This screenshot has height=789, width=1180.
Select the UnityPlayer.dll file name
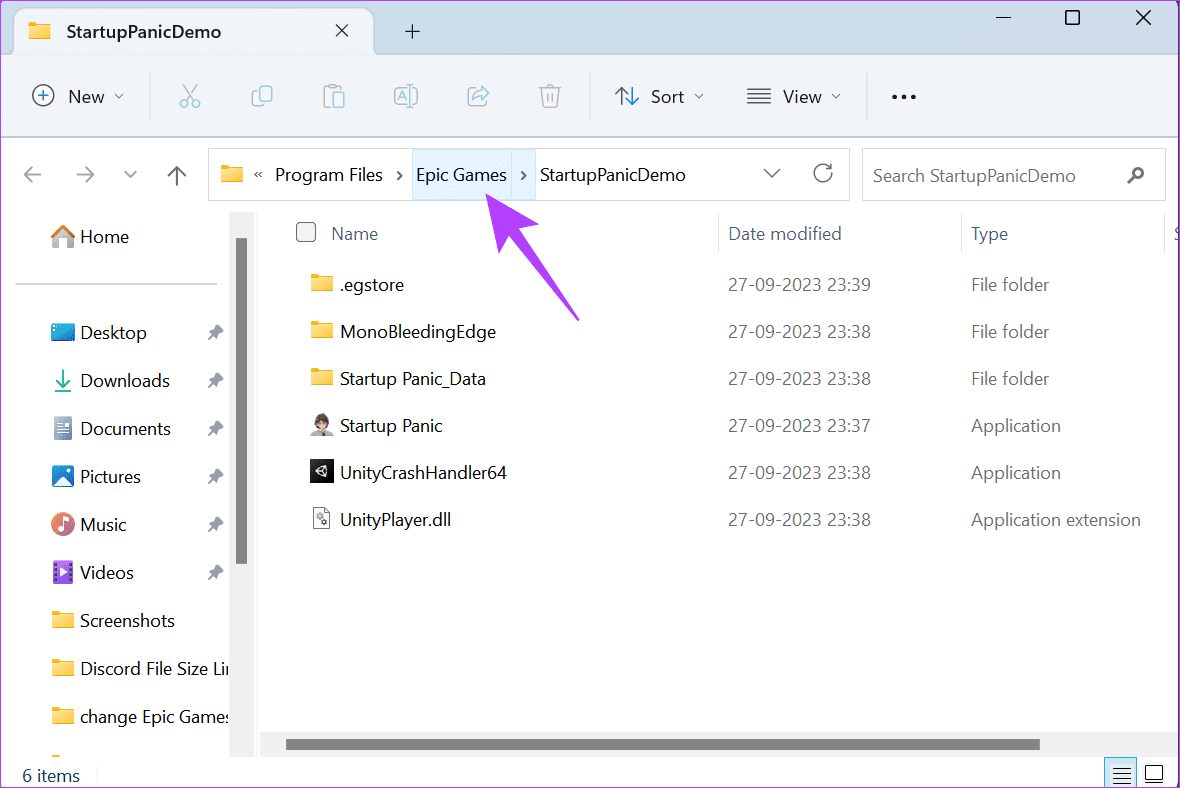coord(395,519)
